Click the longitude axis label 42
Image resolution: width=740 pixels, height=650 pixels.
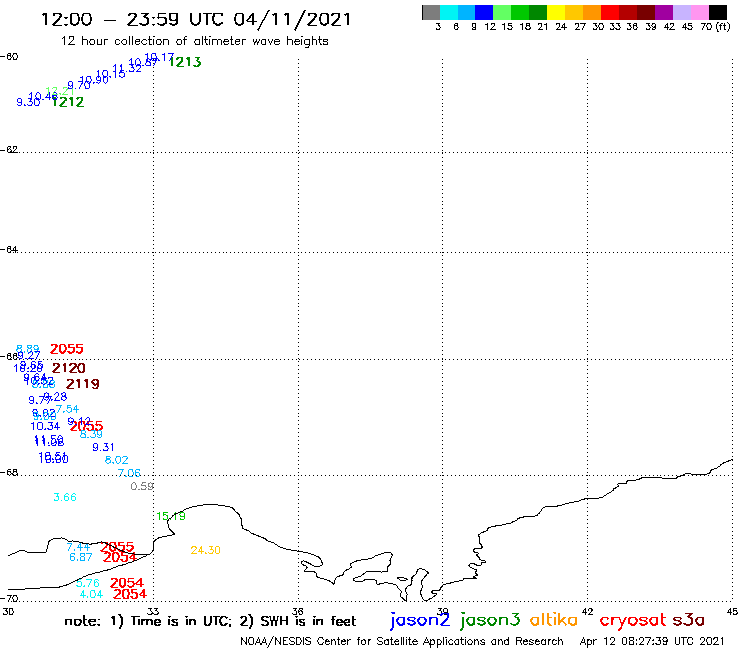(588, 611)
